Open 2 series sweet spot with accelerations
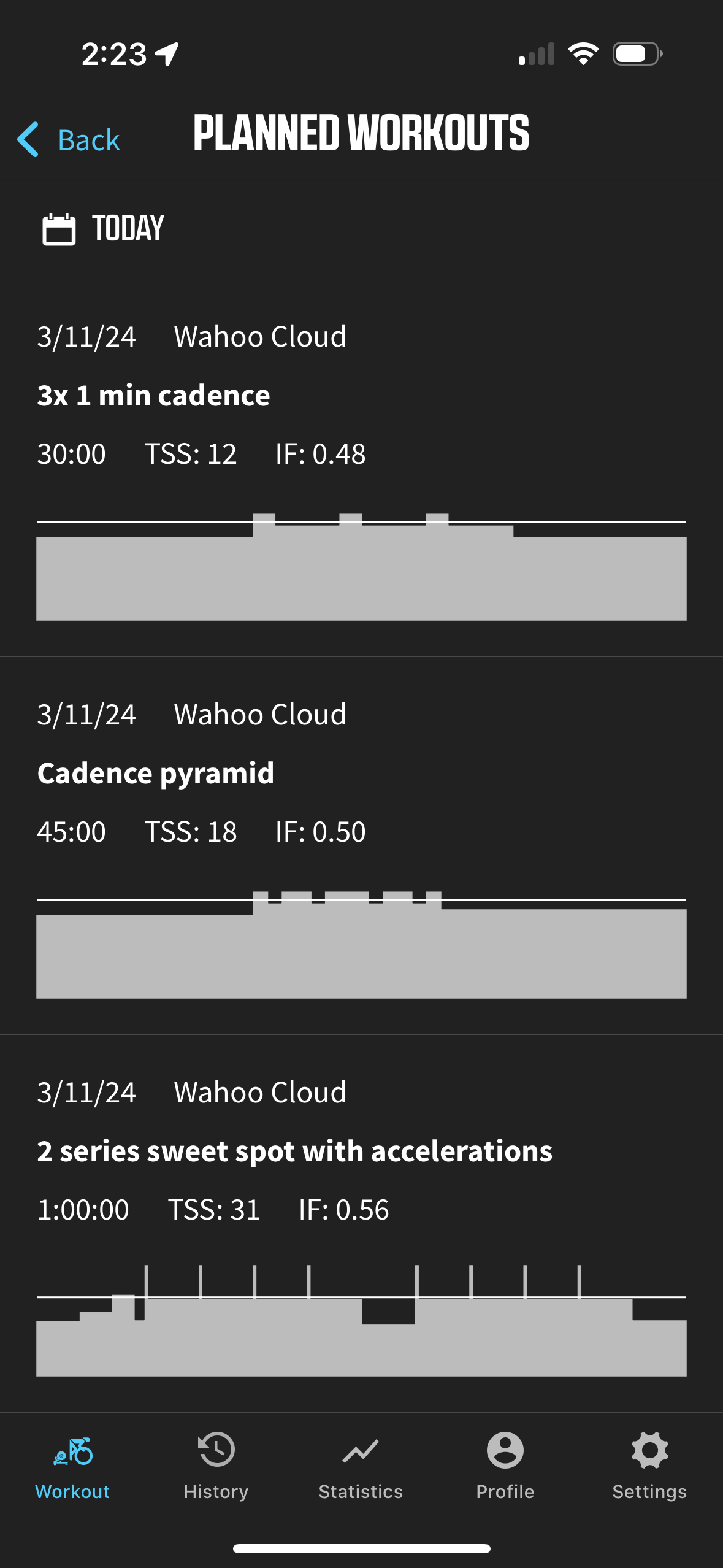723x1568 pixels. pos(294,1151)
